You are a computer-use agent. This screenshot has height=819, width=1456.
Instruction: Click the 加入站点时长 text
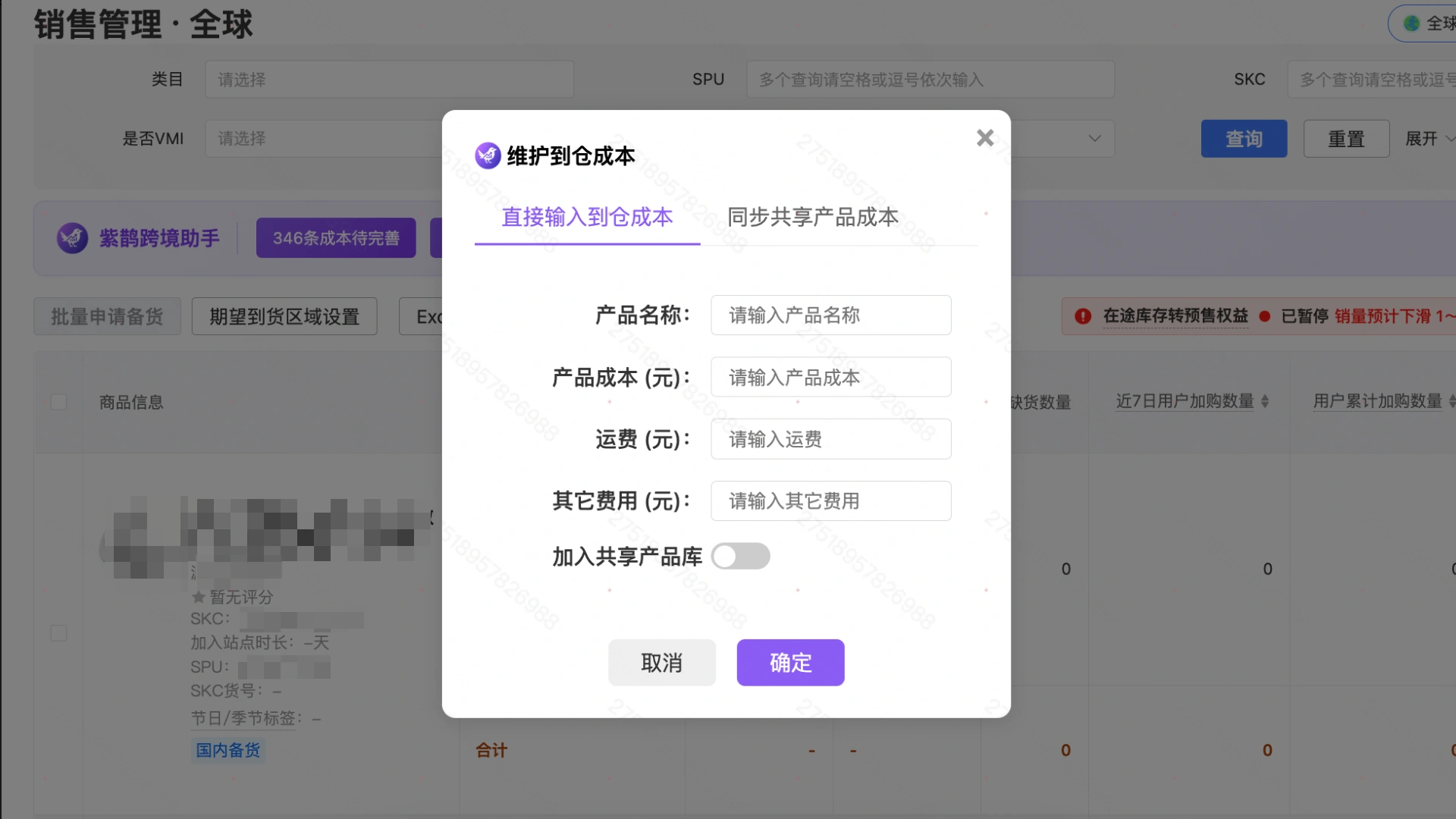click(259, 643)
